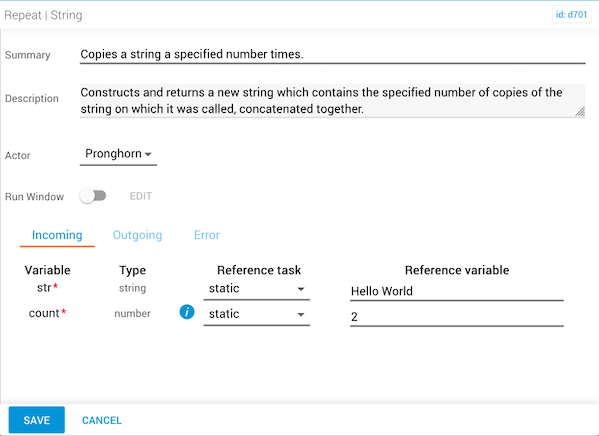Switch to the Error tab
This screenshot has width=599, height=436.
207,235
